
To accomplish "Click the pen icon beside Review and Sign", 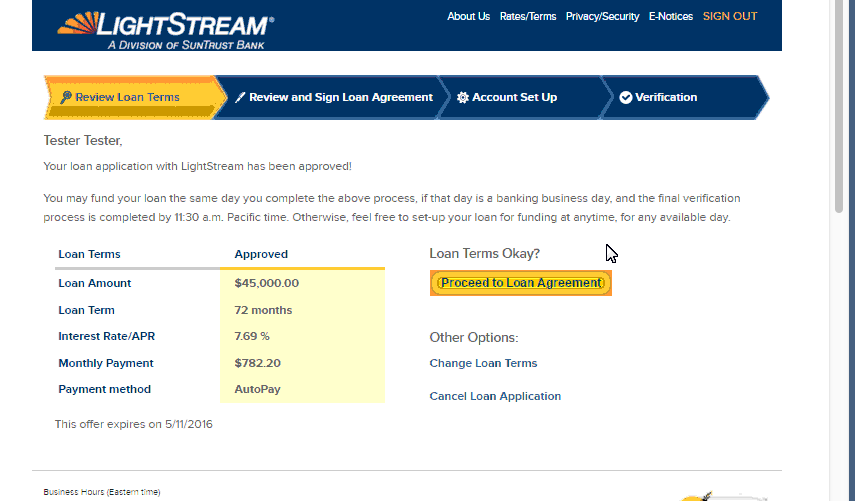I will coord(240,97).
